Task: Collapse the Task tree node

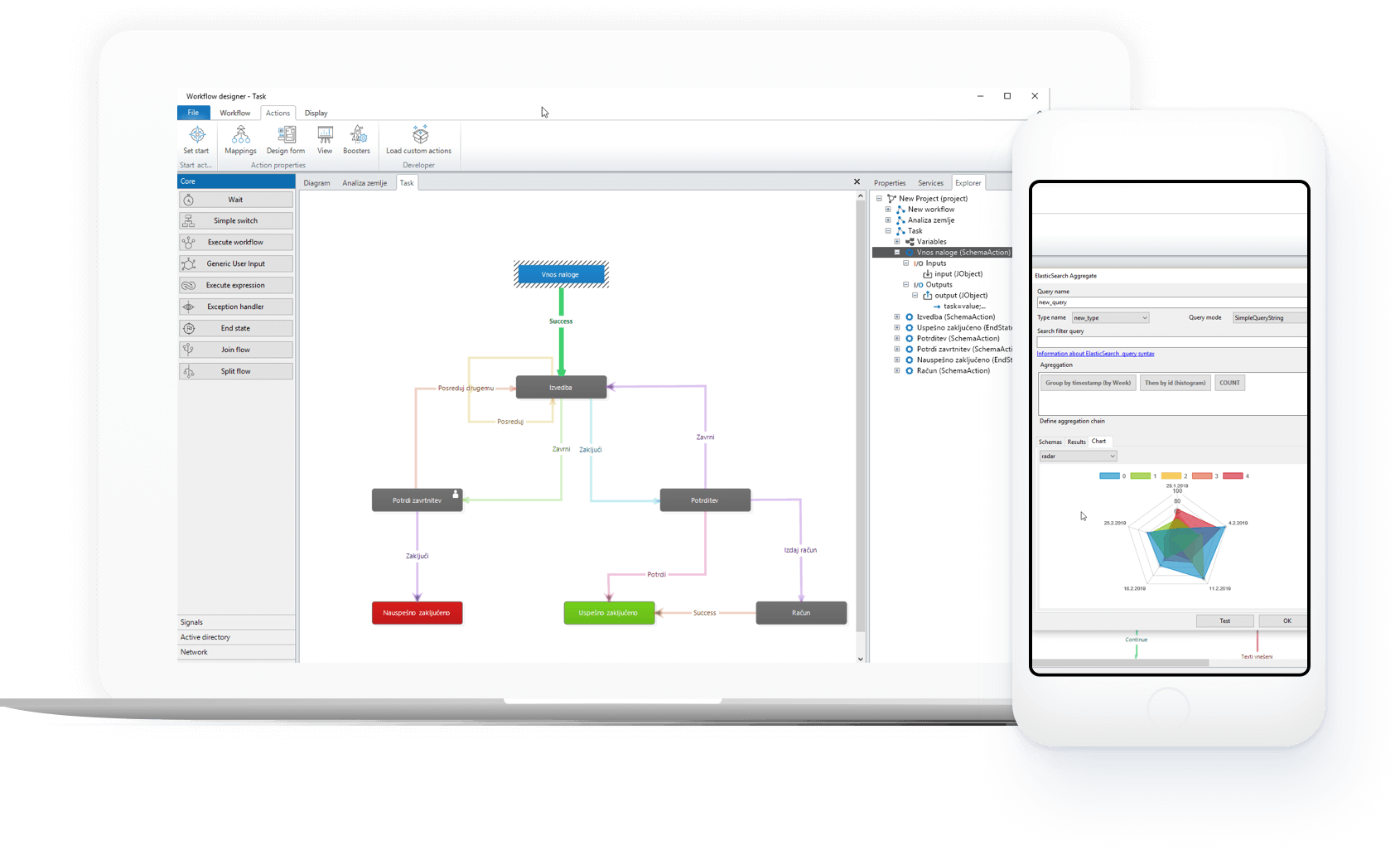Action: click(x=888, y=231)
